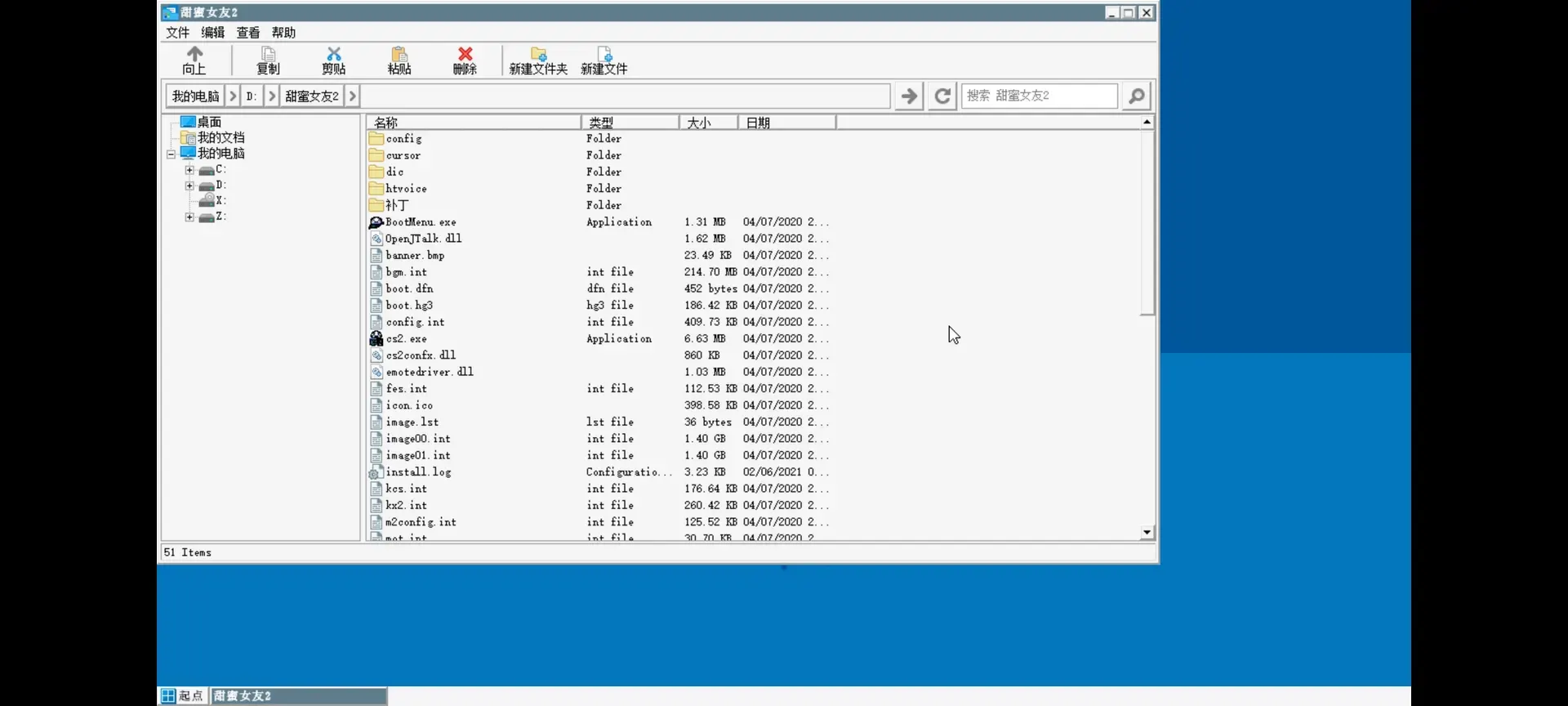Collapse the 我的电脑 tree node

point(171,154)
